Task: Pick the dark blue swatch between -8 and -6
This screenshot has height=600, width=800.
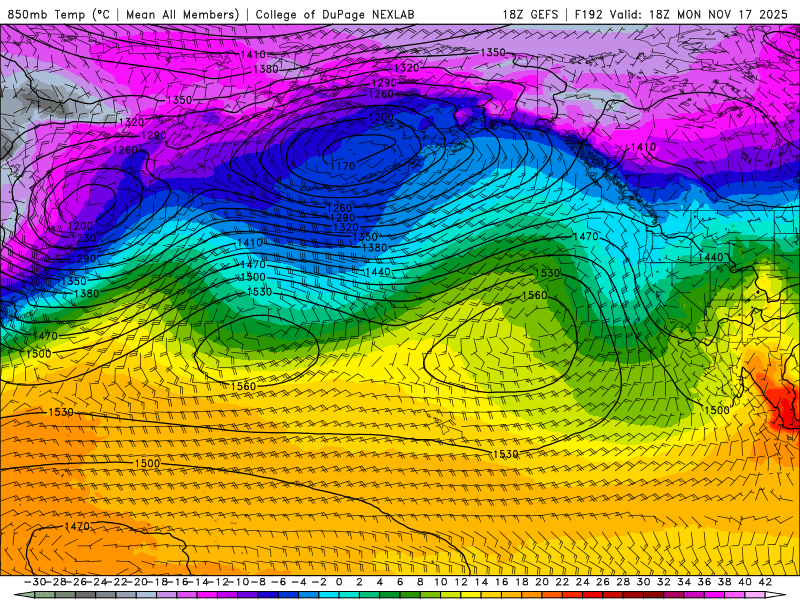Action: point(268,595)
